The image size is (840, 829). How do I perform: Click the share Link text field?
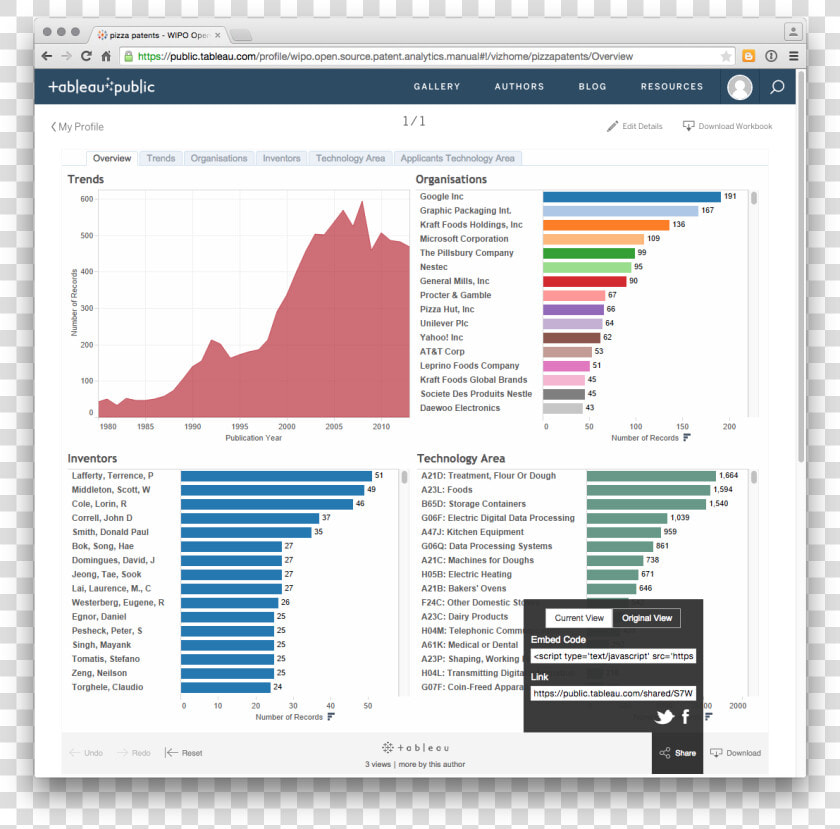click(613, 693)
